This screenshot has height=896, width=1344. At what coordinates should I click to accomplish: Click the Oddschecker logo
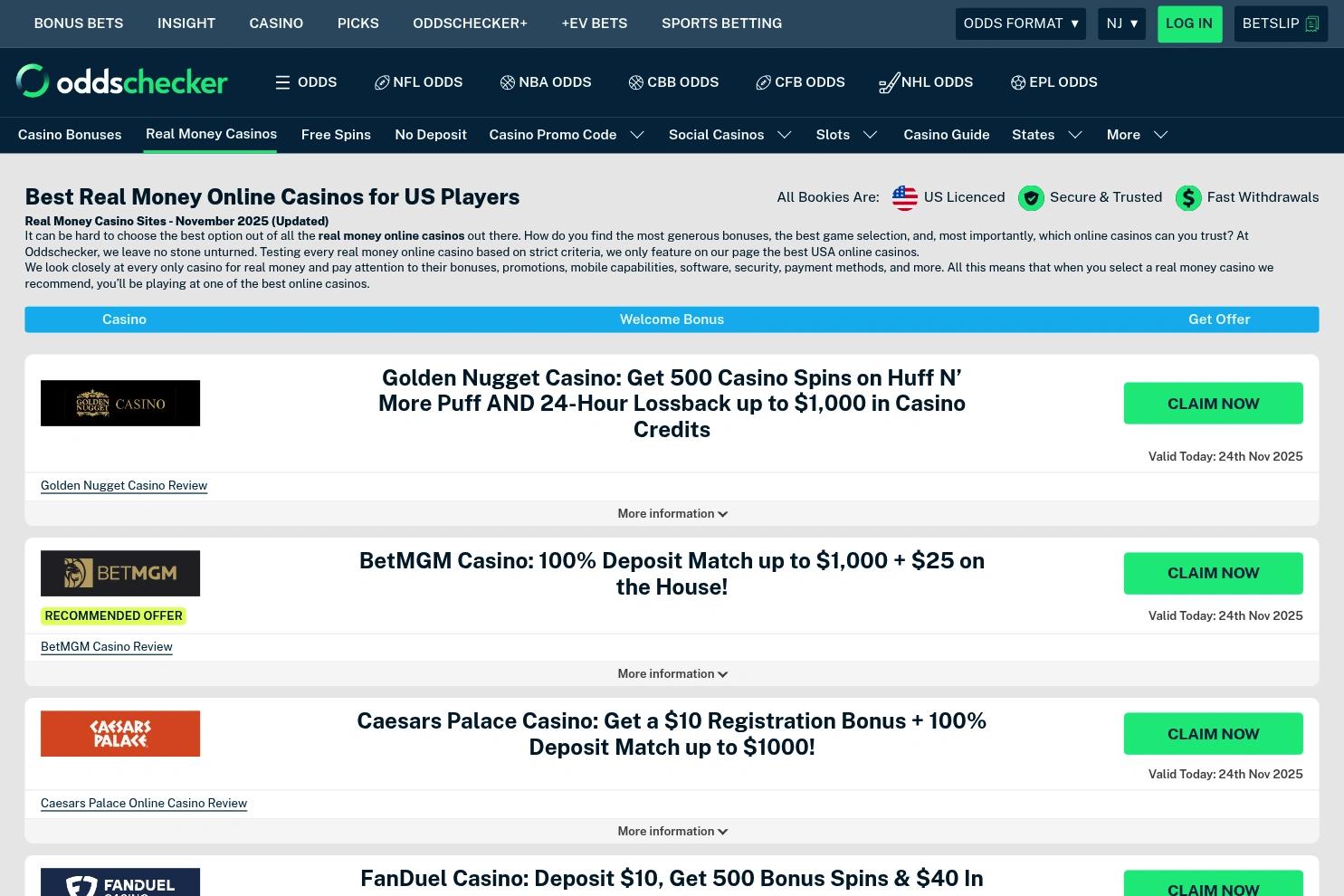(122, 81)
